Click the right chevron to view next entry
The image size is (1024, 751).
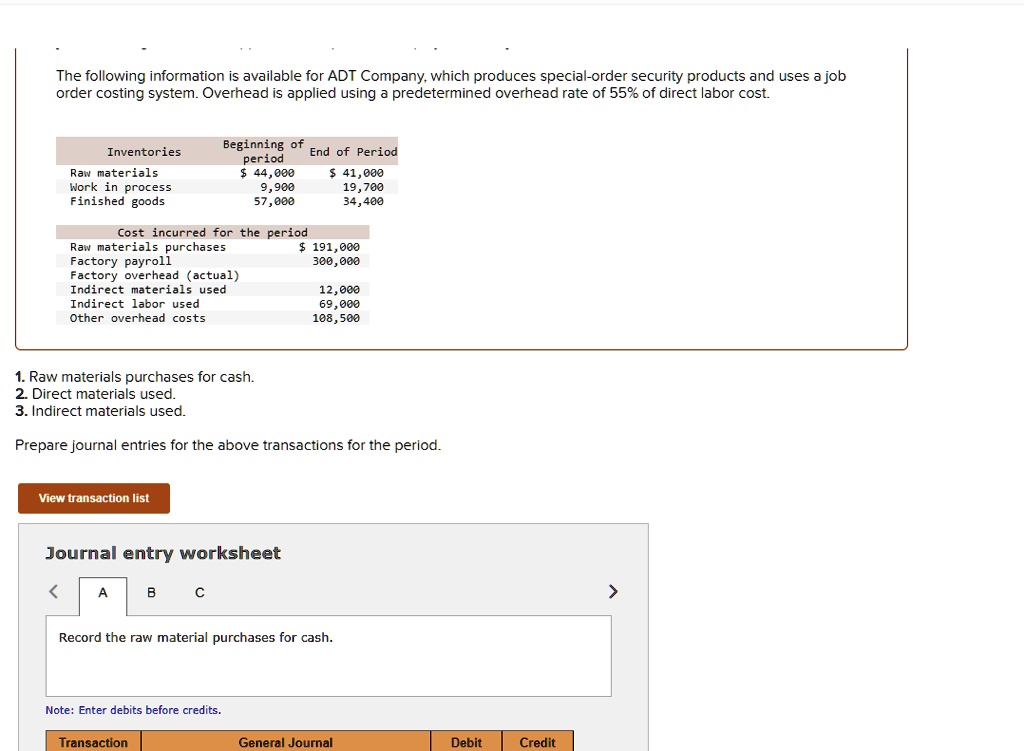tap(613, 591)
